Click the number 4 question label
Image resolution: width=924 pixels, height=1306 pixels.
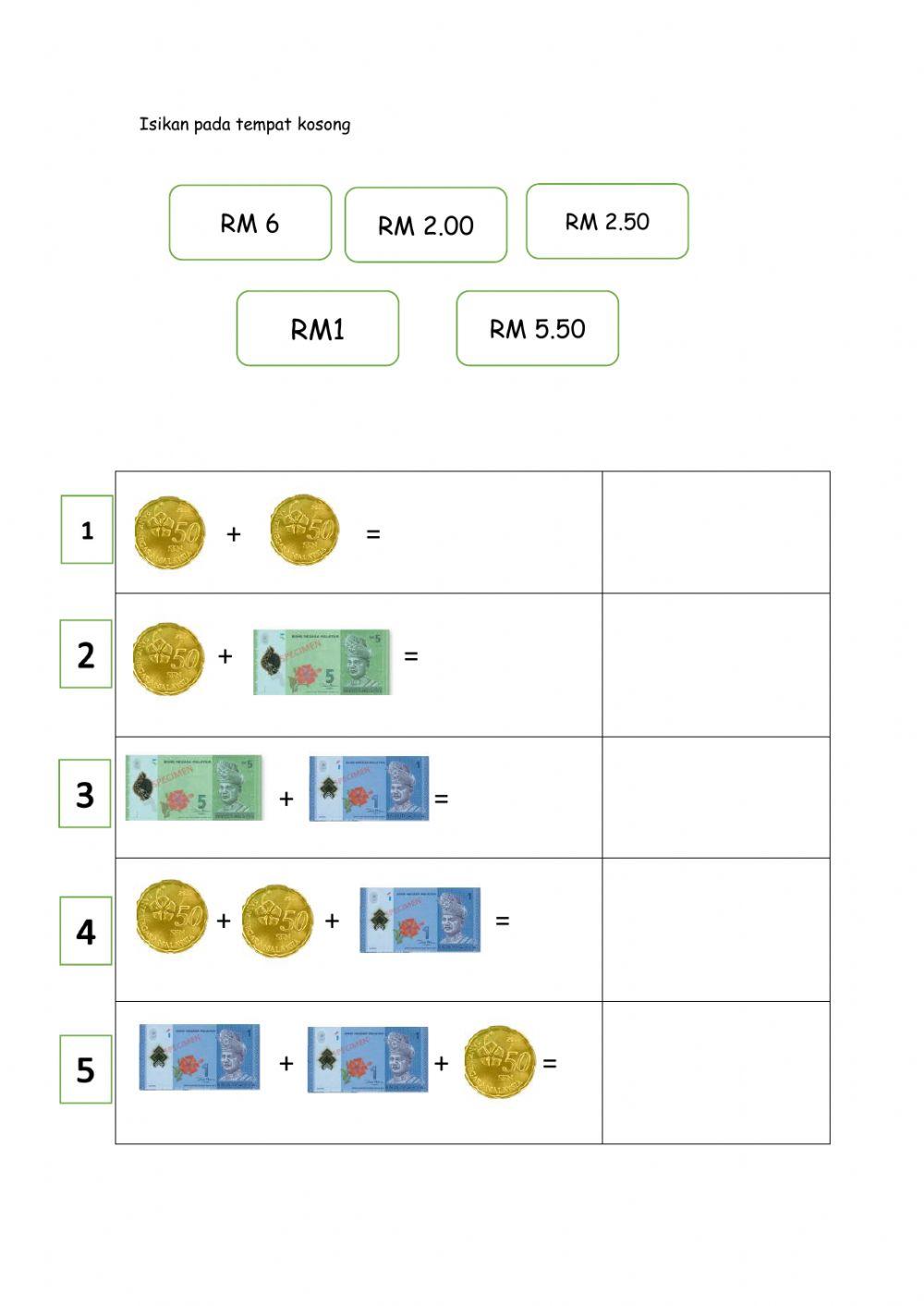tap(86, 932)
